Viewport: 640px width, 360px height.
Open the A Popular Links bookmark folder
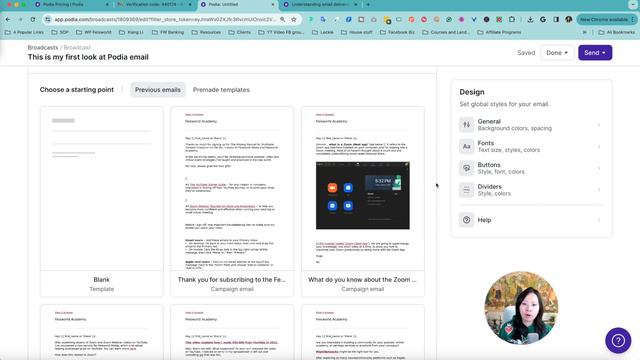24,32
